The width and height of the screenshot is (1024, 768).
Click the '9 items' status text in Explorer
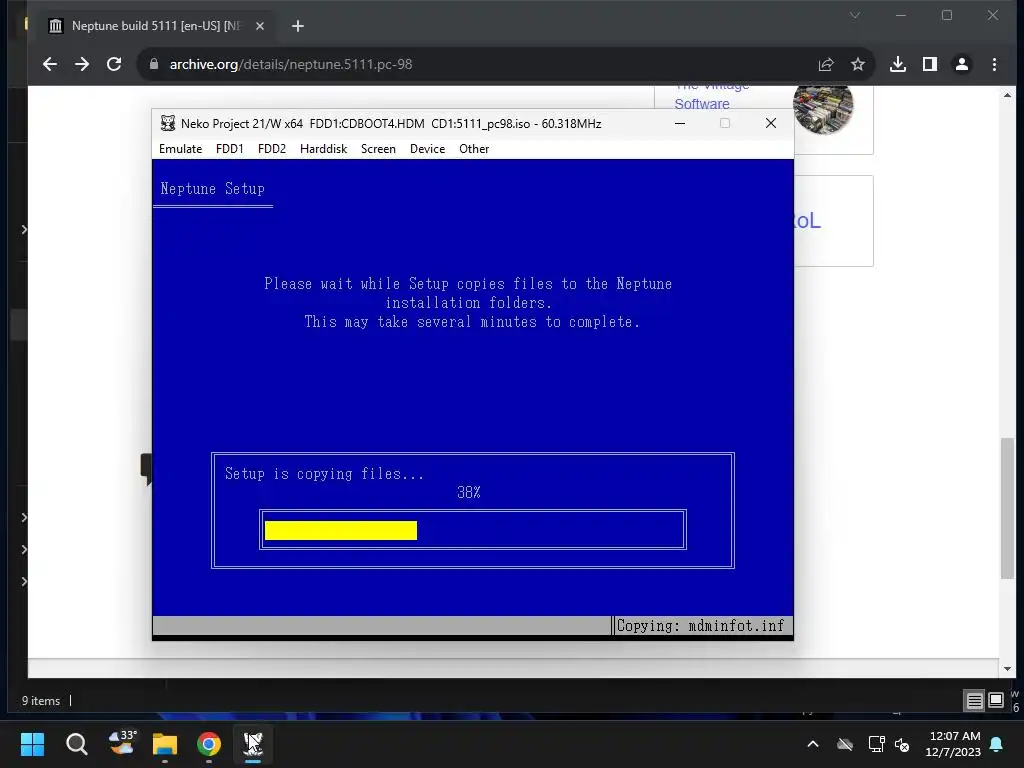[x=40, y=701]
